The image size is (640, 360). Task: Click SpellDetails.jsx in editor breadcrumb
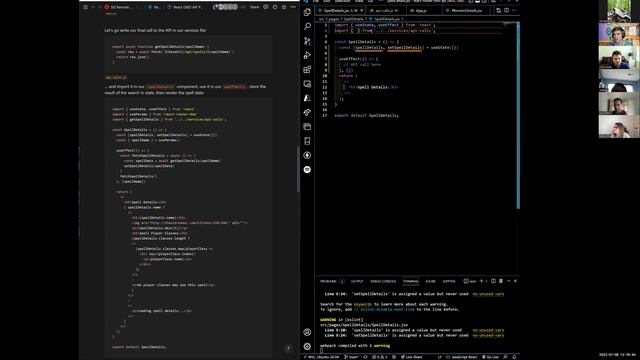[386, 19]
